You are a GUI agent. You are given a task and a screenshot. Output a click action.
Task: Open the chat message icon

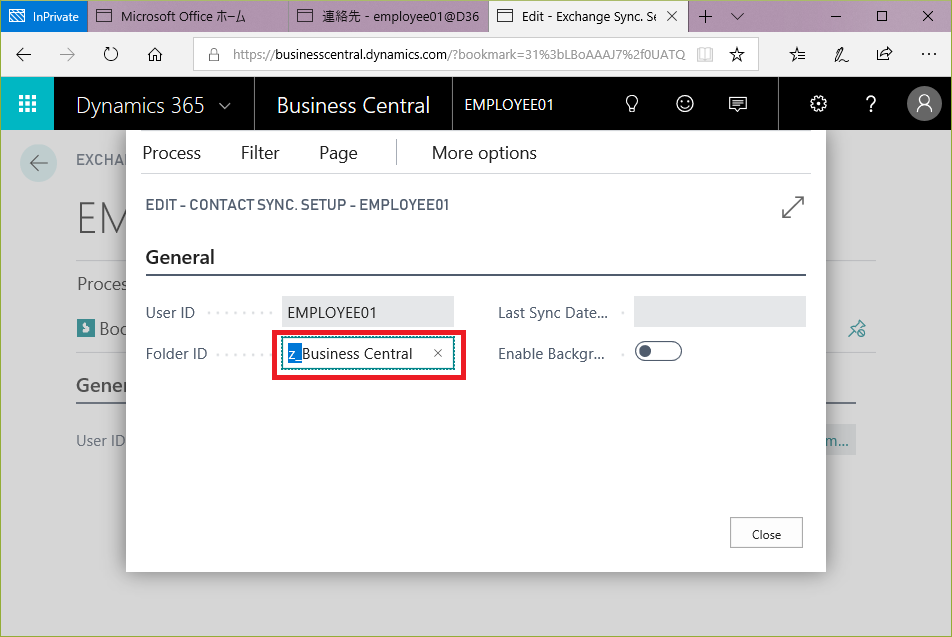pyautogui.click(x=738, y=104)
